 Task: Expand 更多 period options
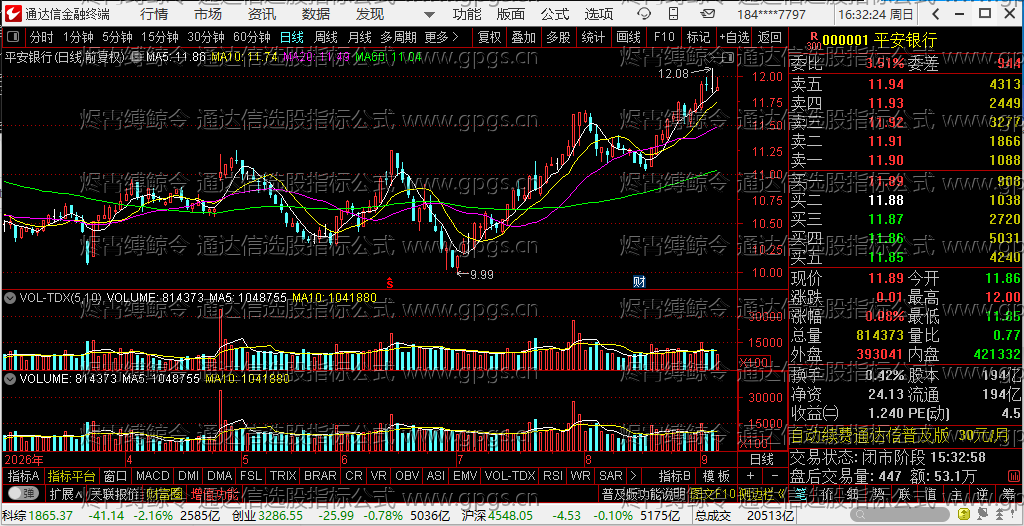(x=441, y=37)
